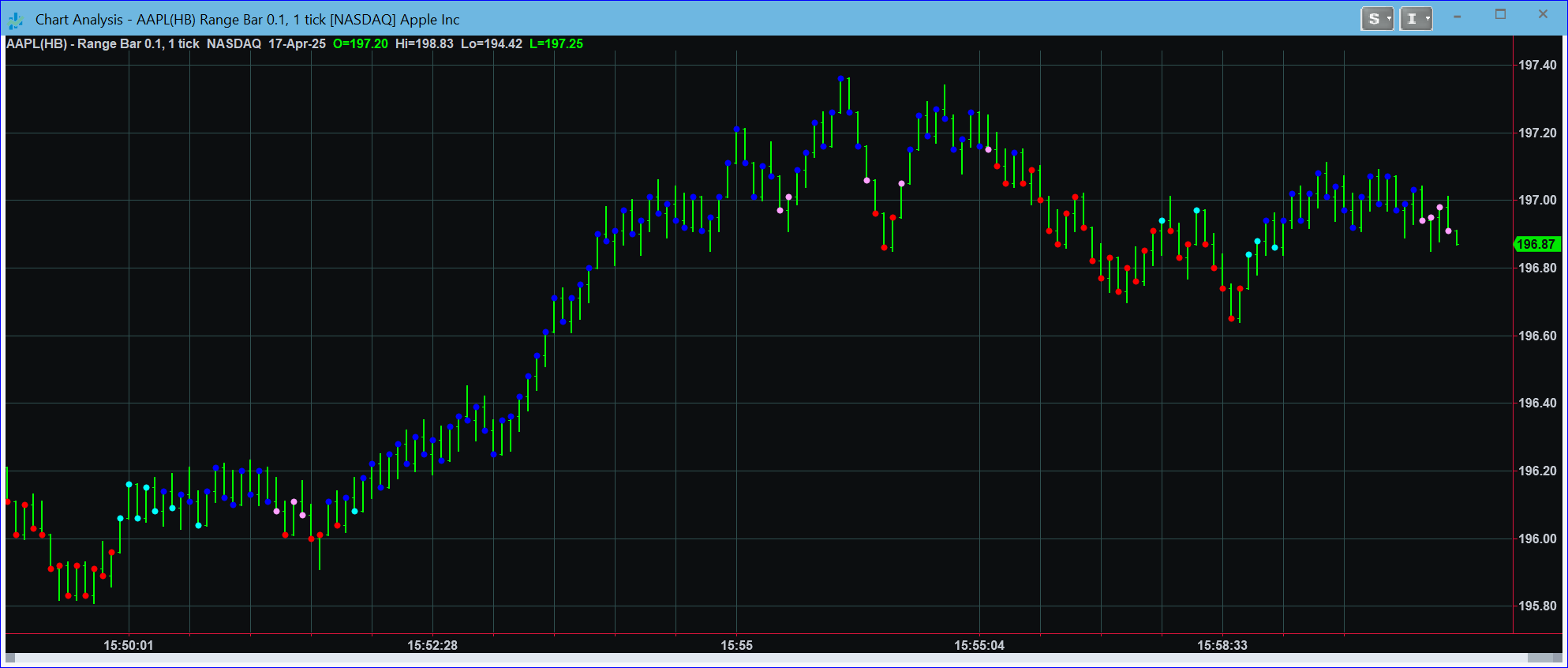Maximize the Chart Analysis window
This screenshot has width=1568, height=668.
(1500, 15)
